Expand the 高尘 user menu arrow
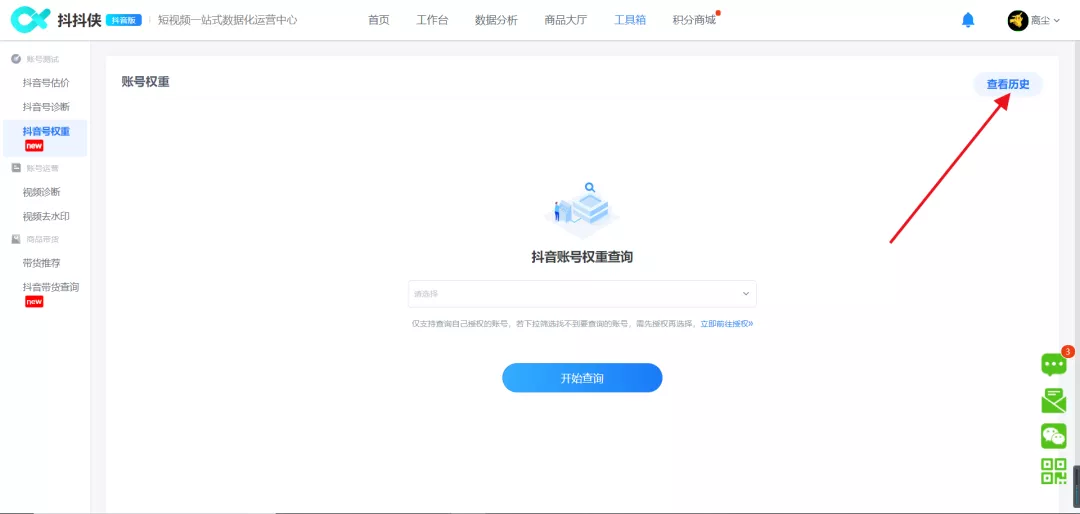Screen dimensions: 1080x514 click(x=1057, y=21)
